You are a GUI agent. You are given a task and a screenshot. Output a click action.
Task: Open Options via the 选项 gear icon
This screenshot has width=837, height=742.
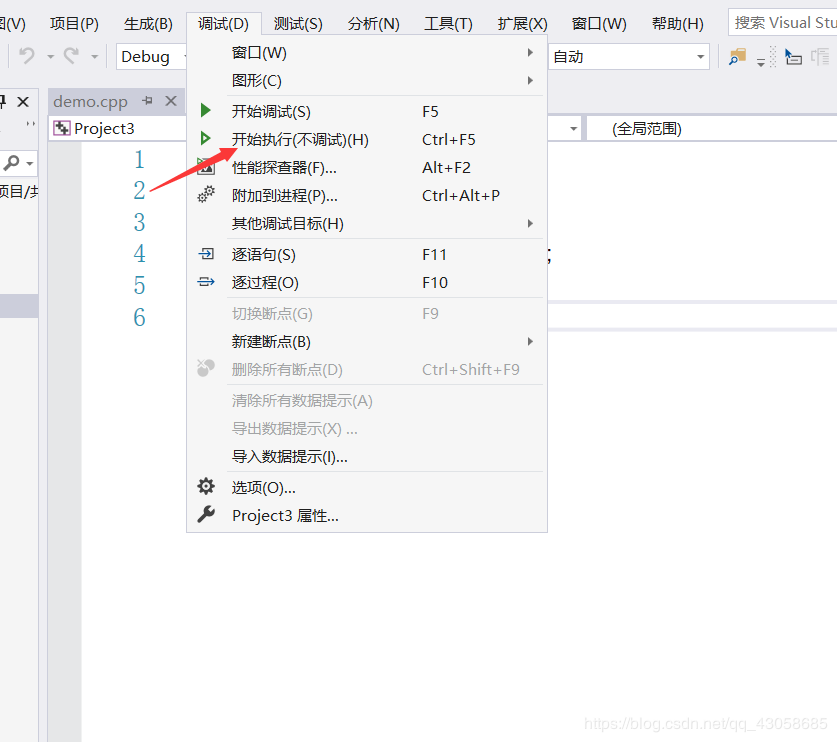[205, 487]
